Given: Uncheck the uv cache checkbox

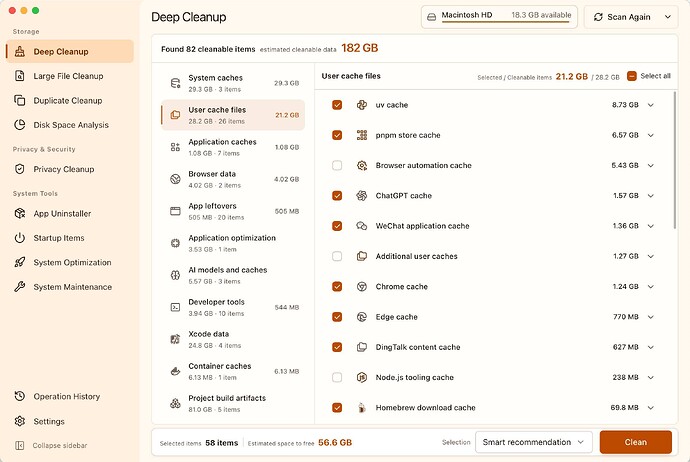Looking at the screenshot, I should [337, 105].
